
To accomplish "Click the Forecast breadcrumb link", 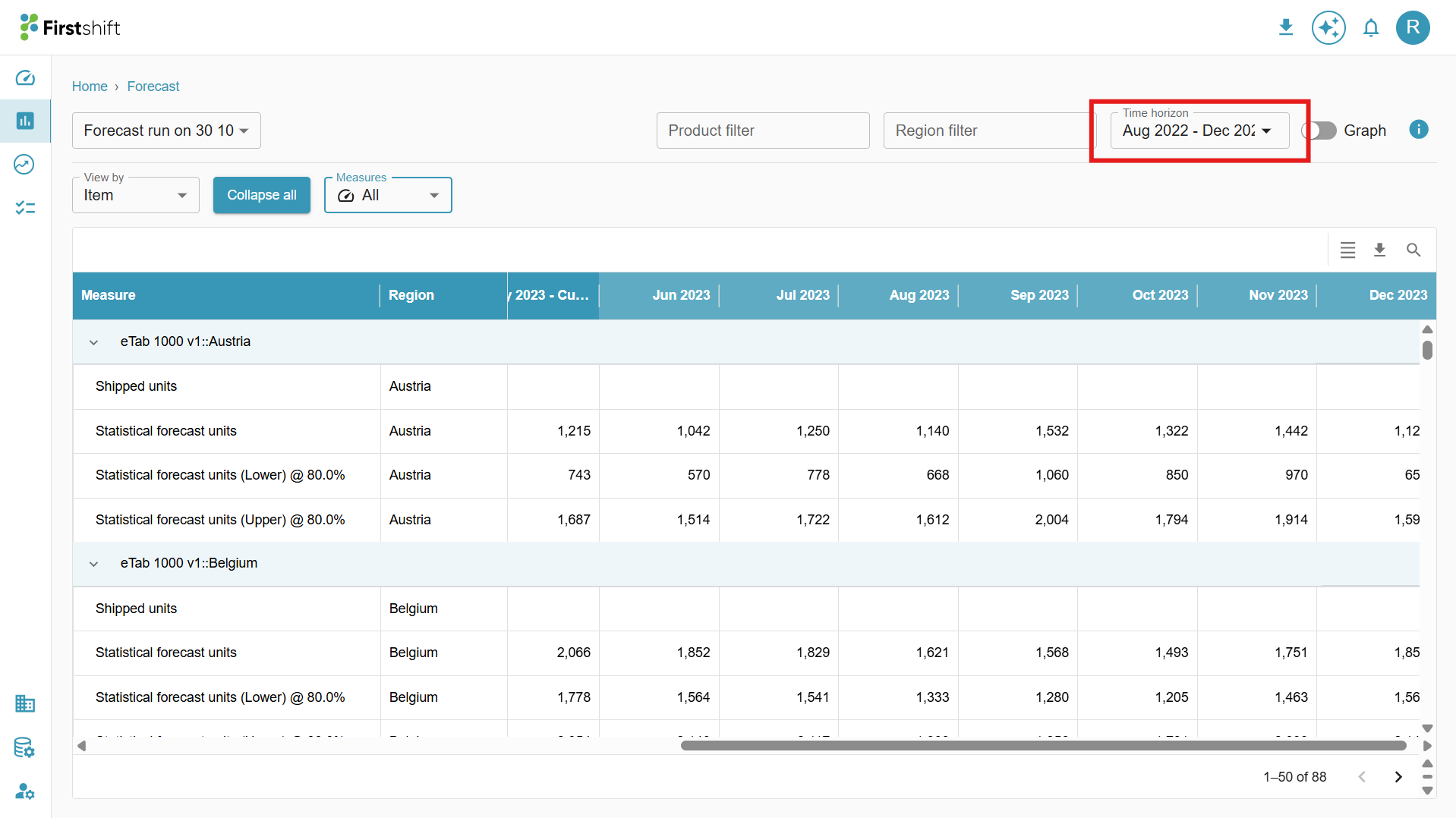I will point(153,87).
